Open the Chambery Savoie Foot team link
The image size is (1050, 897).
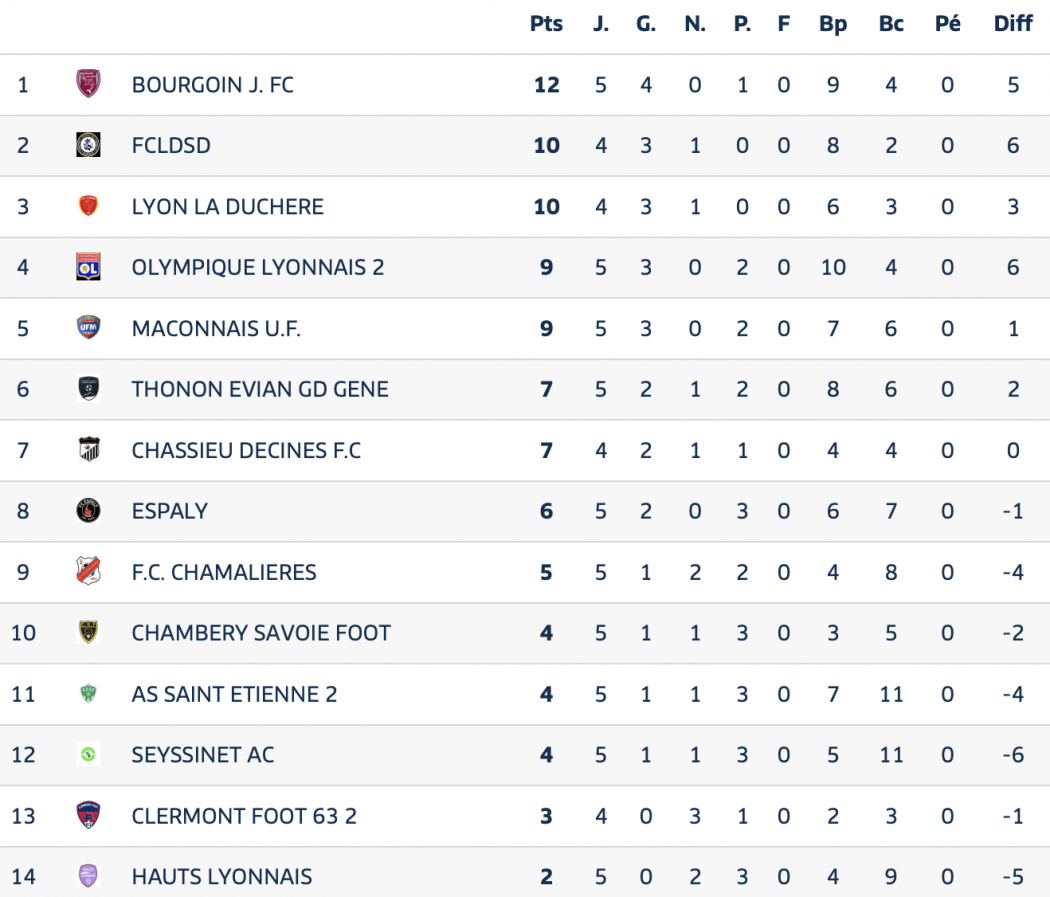pos(261,633)
